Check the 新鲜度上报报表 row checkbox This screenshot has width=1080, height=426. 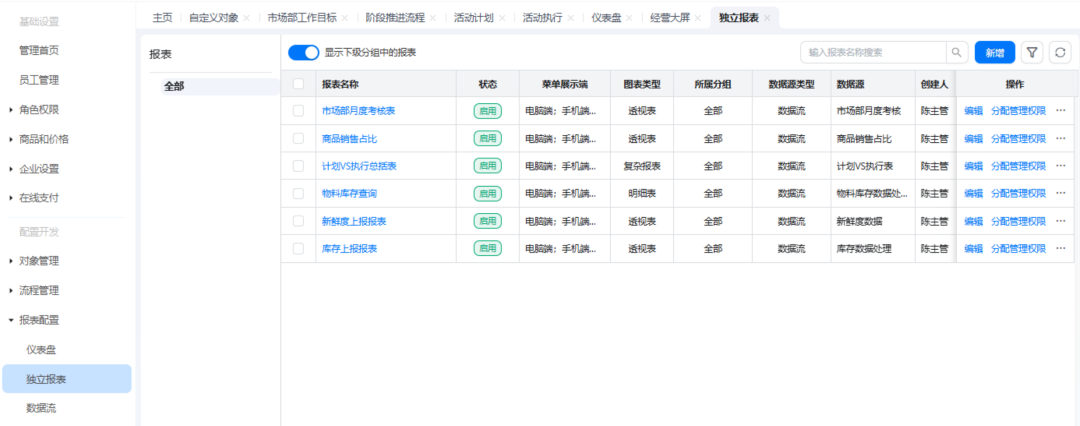tap(298, 221)
